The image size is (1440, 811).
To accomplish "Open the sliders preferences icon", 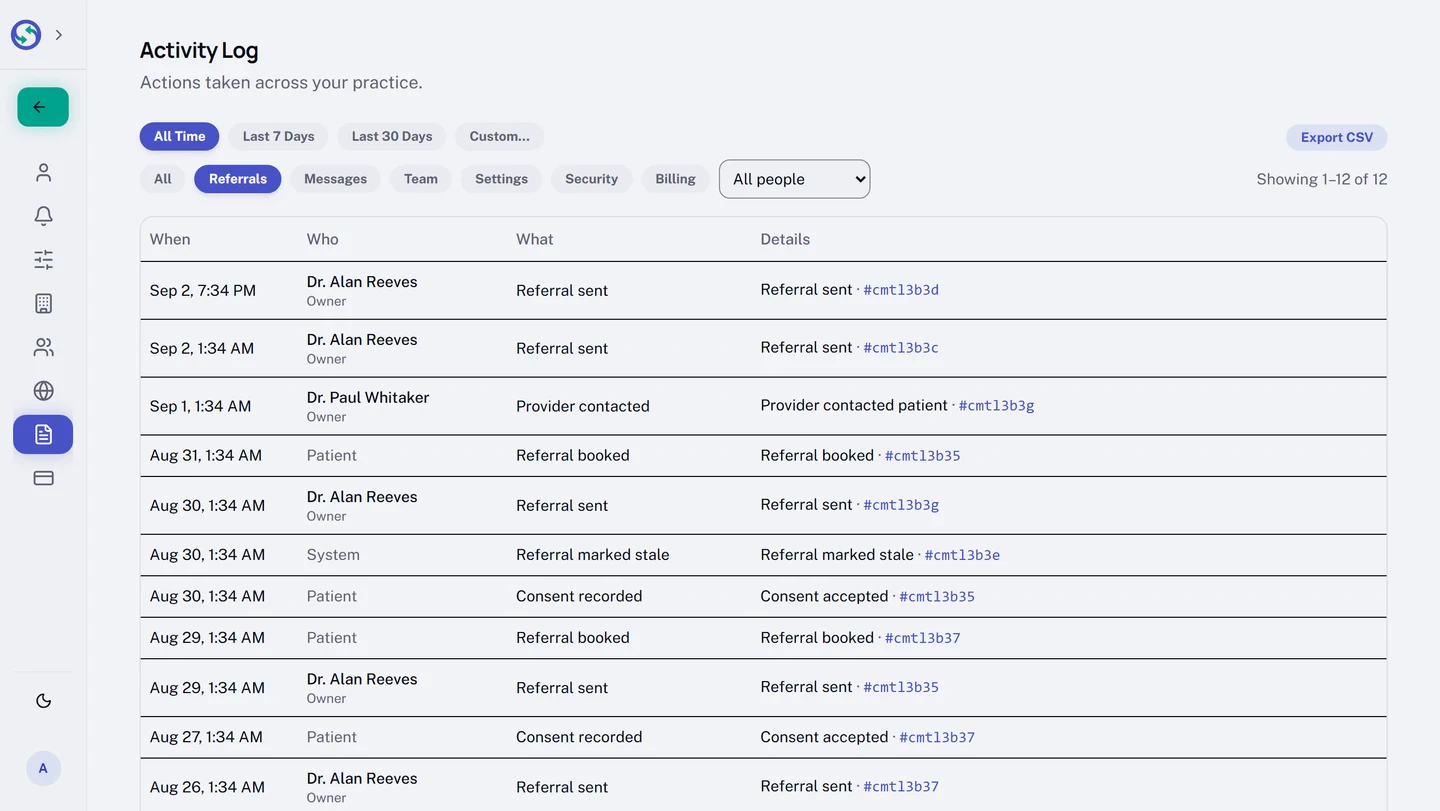I will coord(43,260).
